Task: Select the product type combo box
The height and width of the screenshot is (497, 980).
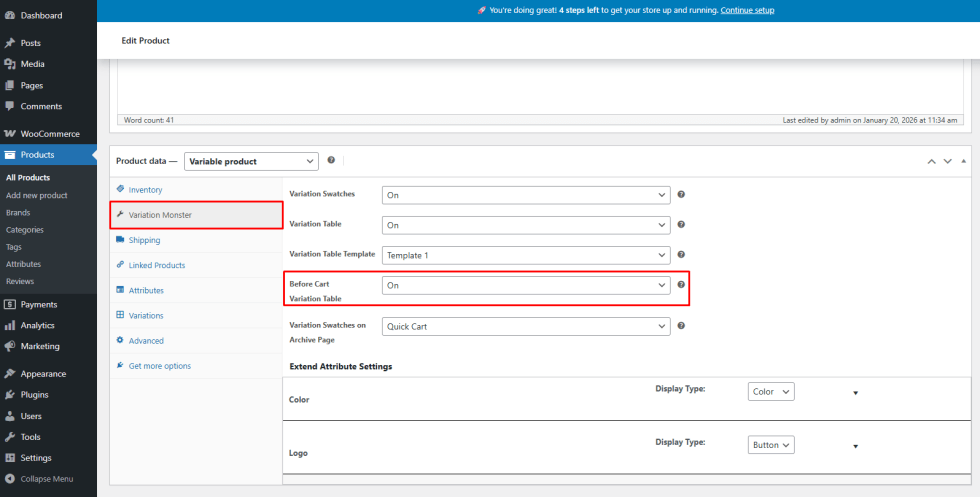Action: tap(251, 161)
